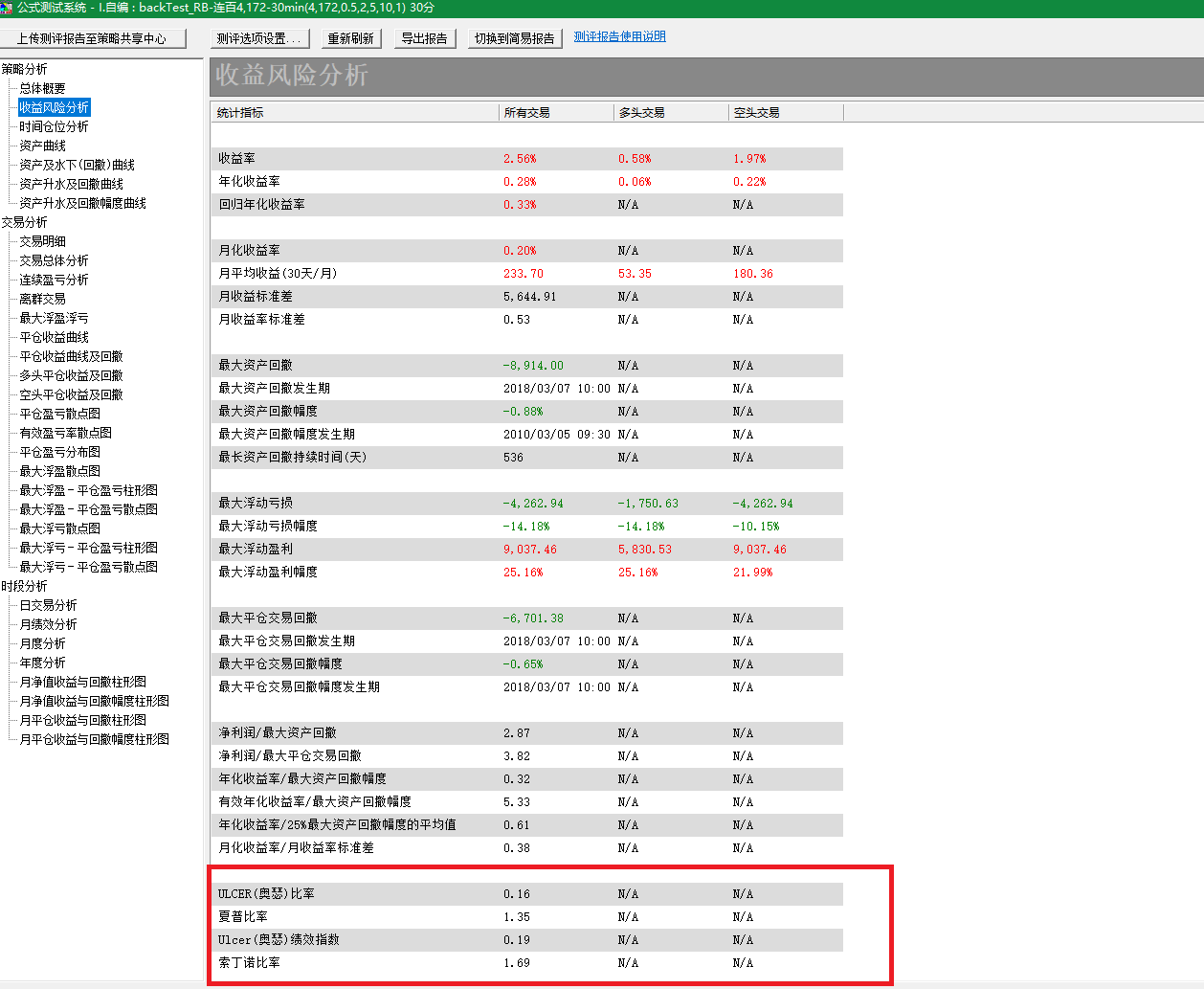Open the 测评报告使用说明 link

pos(619,36)
